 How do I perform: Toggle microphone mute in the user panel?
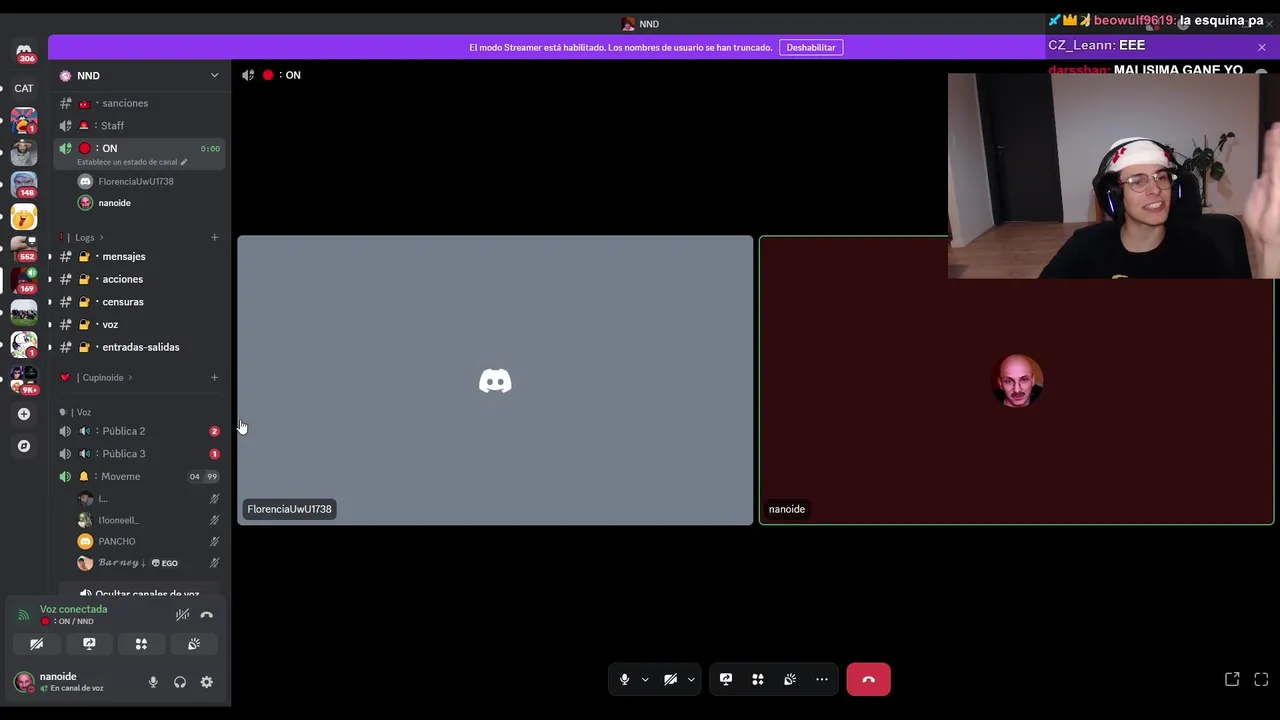(x=153, y=682)
